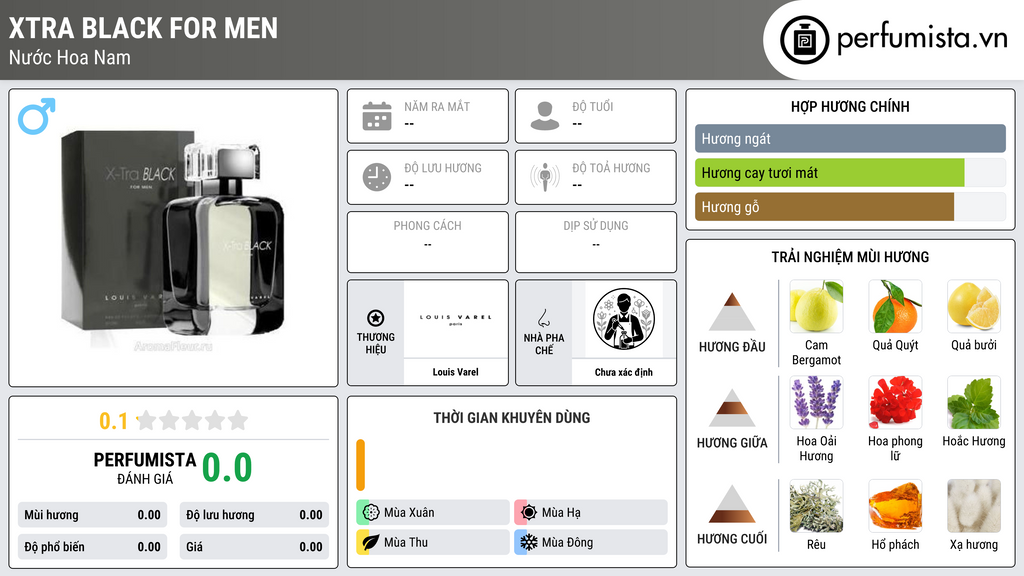Click the nose icon for Nhà pha chế

coord(543,318)
